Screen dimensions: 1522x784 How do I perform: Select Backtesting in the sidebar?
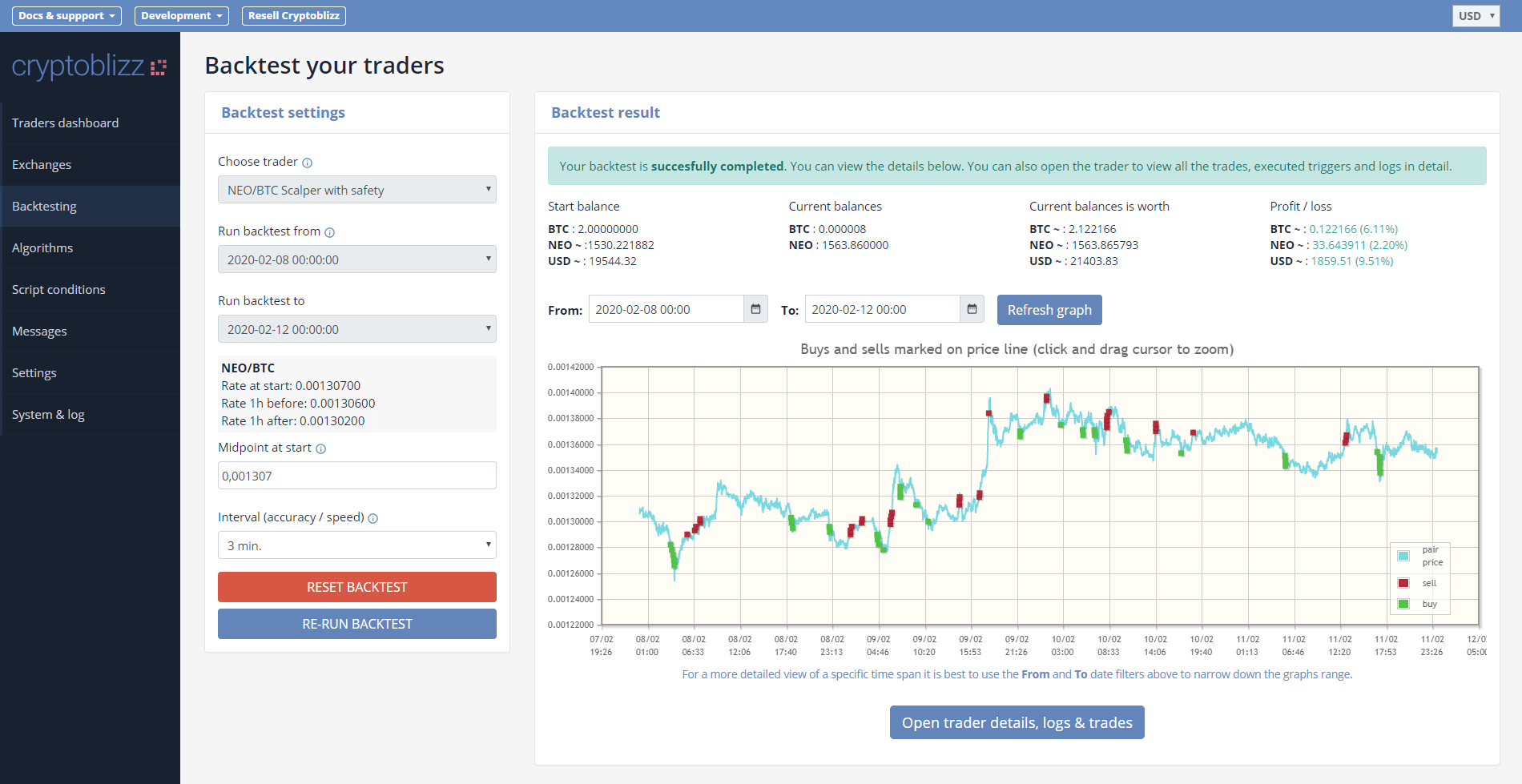point(90,207)
